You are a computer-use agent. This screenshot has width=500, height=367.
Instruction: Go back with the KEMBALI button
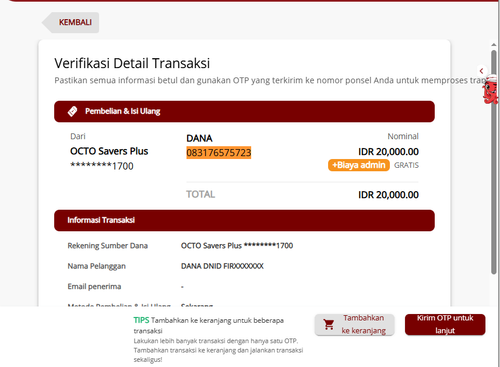[71, 22]
